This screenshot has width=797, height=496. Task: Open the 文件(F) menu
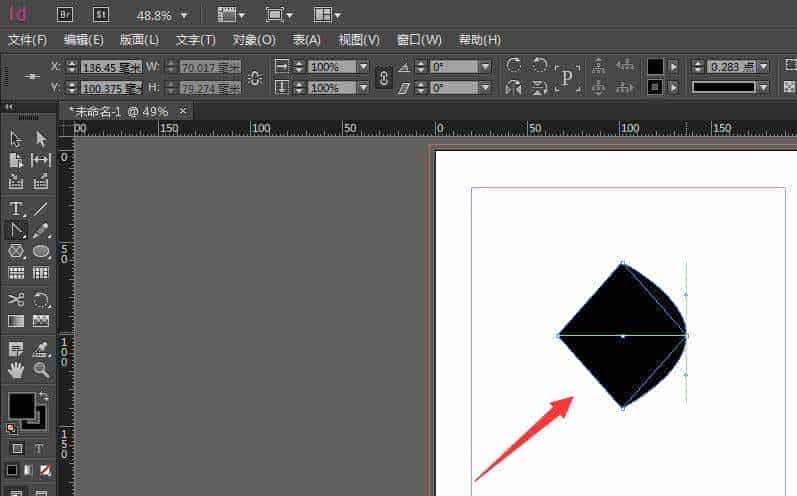pos(27,40)
